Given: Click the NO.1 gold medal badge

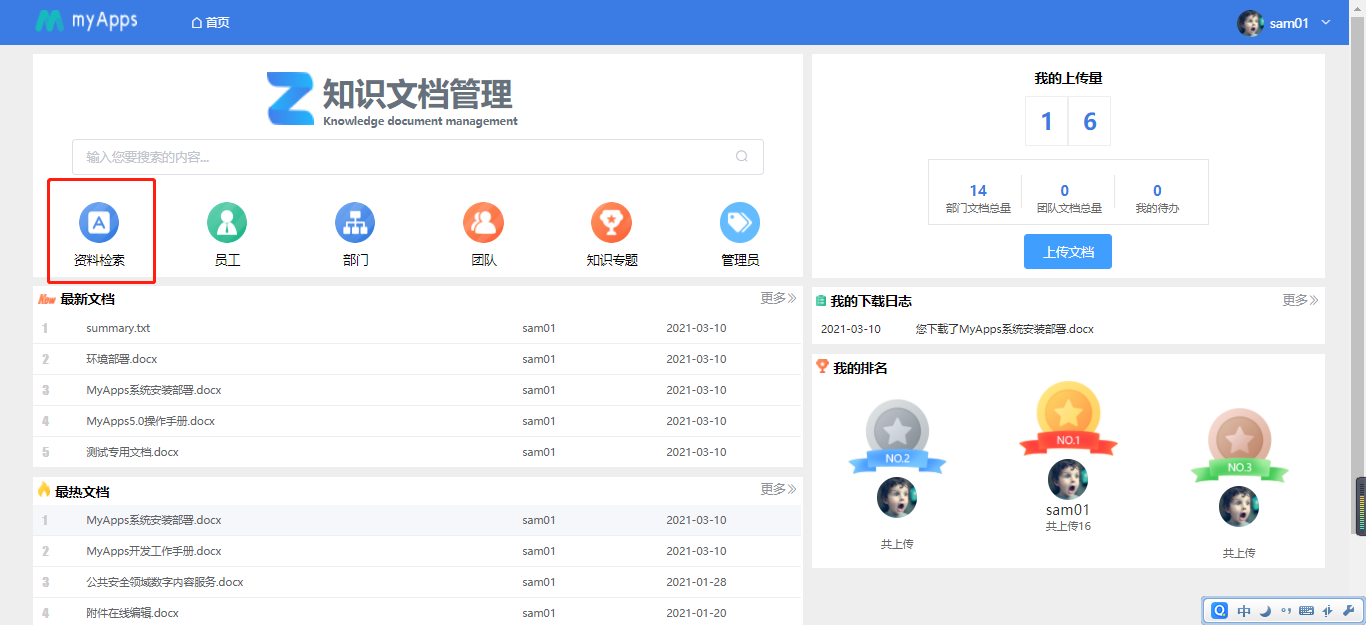Looking at the screenshot, I should [1068, 418].
